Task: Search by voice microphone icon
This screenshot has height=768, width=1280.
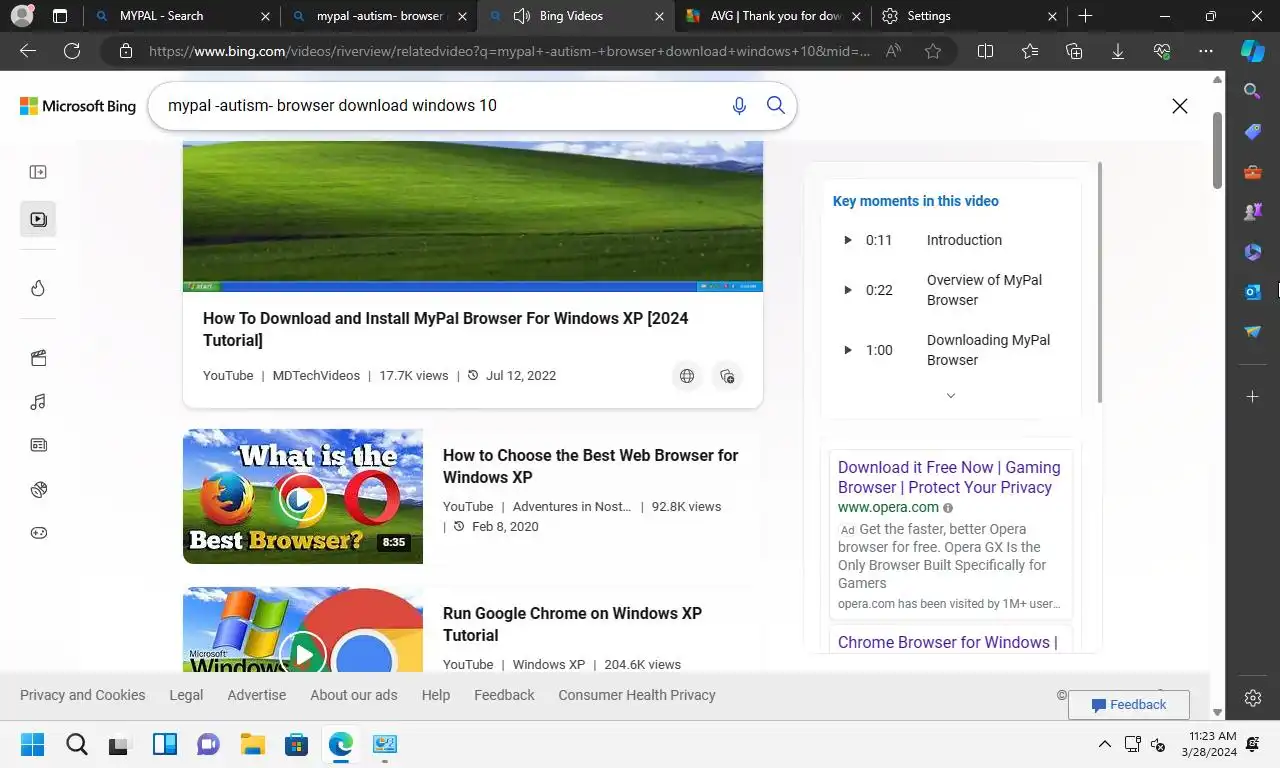Action: coord(739,106)
